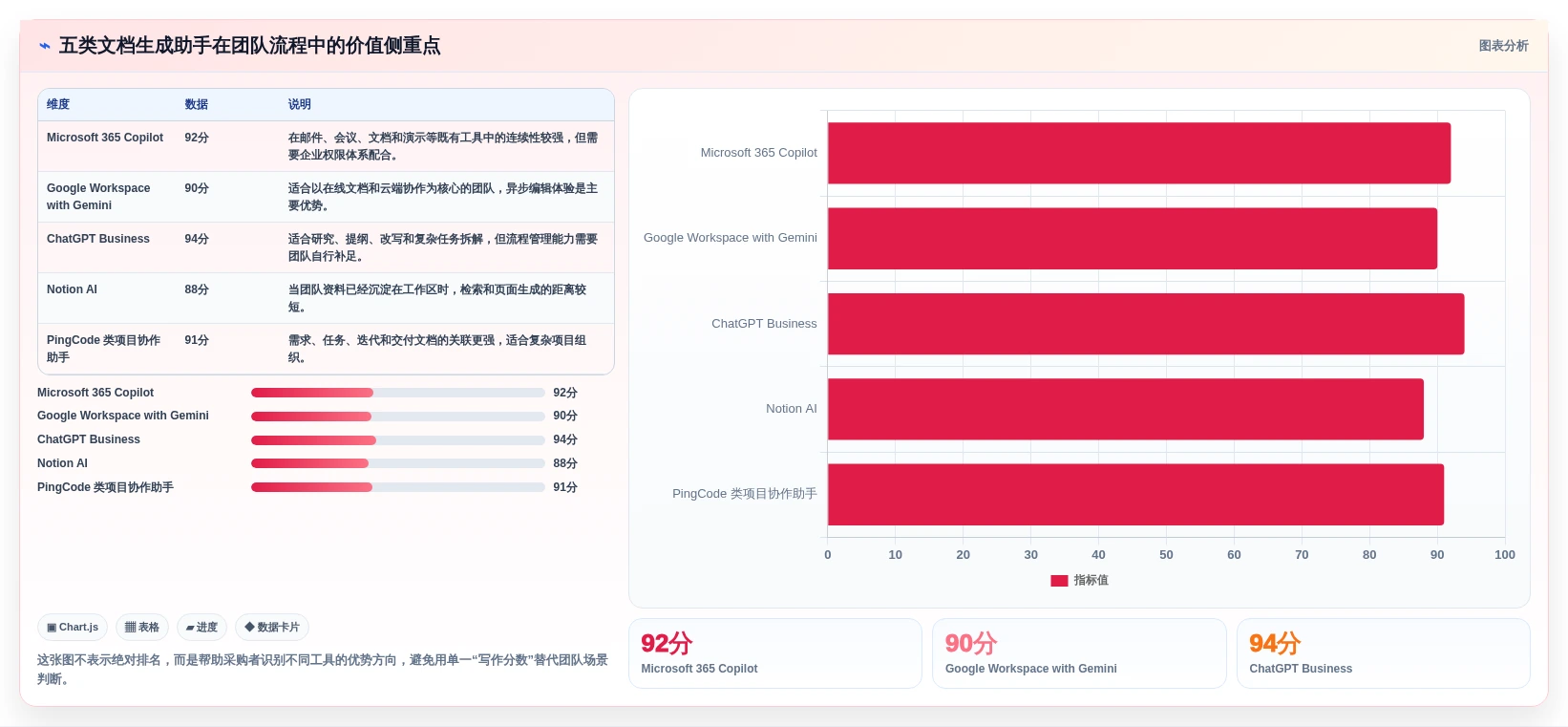Click the 88分 table value

tap(197, 289)
